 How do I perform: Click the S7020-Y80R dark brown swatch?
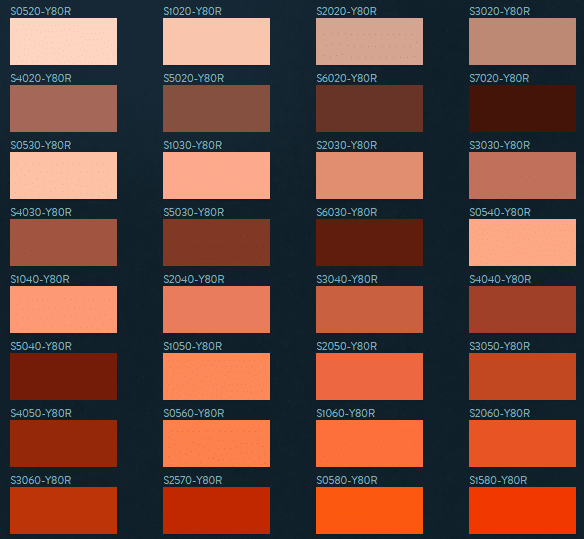tap(523, 108)
